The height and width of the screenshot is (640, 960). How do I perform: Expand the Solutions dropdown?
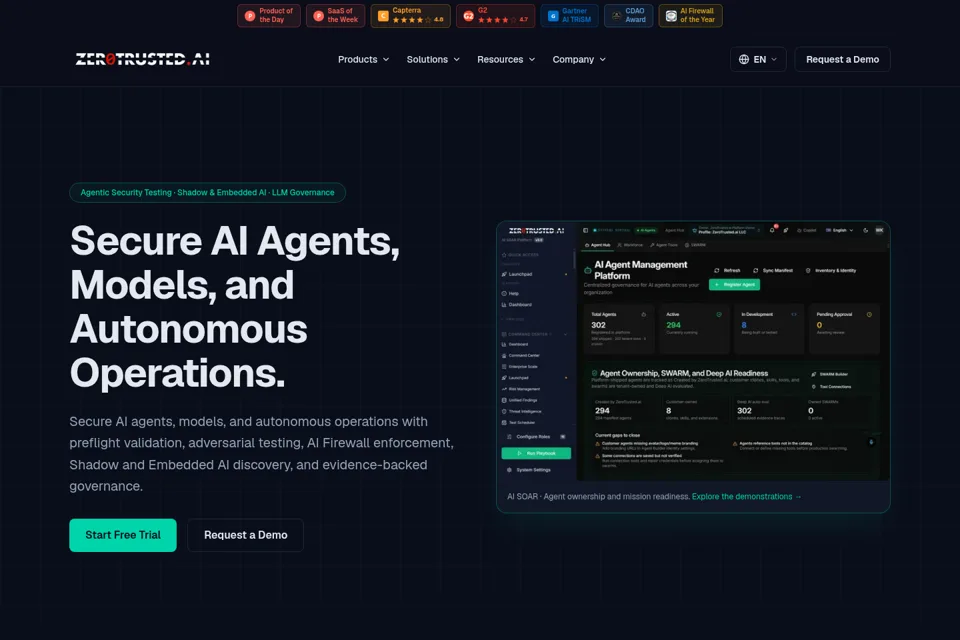point(433,59)
